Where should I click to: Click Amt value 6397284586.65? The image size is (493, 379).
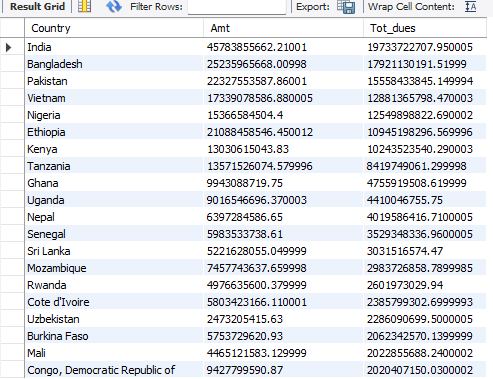point(245,217)
